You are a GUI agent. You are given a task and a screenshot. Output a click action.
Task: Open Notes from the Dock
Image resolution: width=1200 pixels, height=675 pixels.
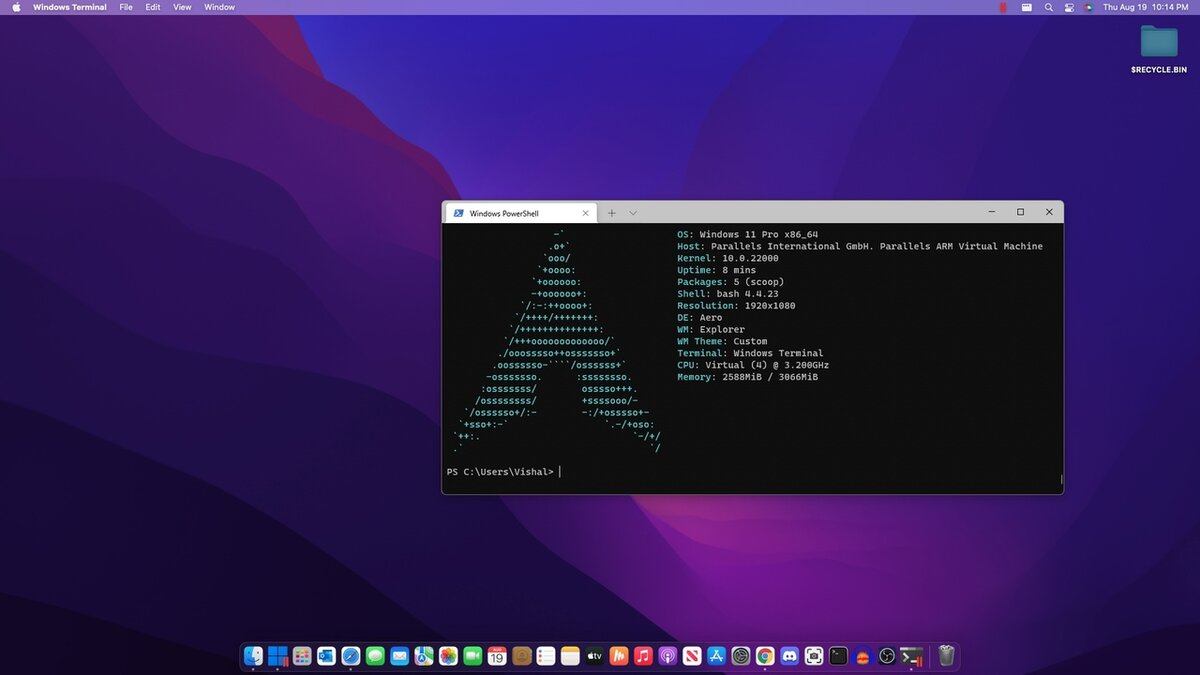click(x=570, y=656)
